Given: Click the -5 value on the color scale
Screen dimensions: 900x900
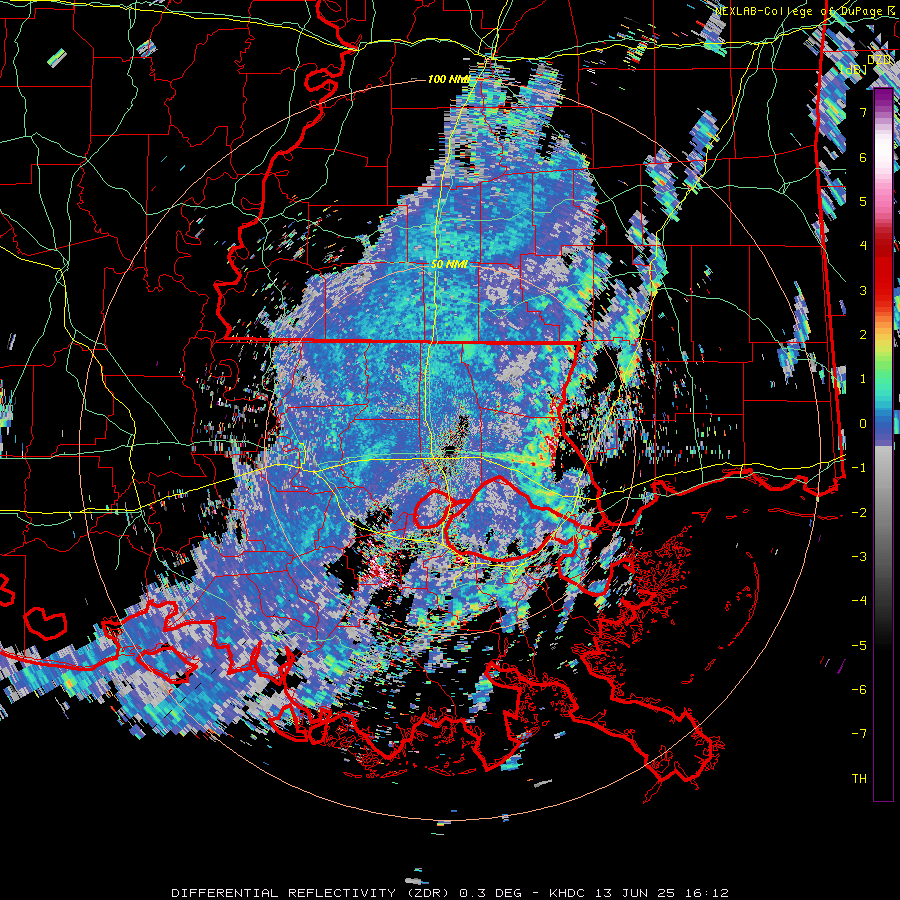Looking at the screenshot, I should [859, 645].
